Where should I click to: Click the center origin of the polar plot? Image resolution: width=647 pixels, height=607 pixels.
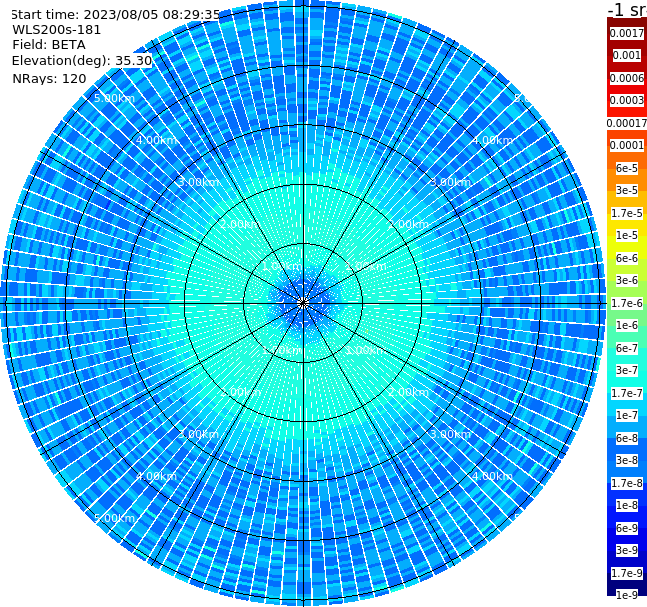(x=303, y=303)
